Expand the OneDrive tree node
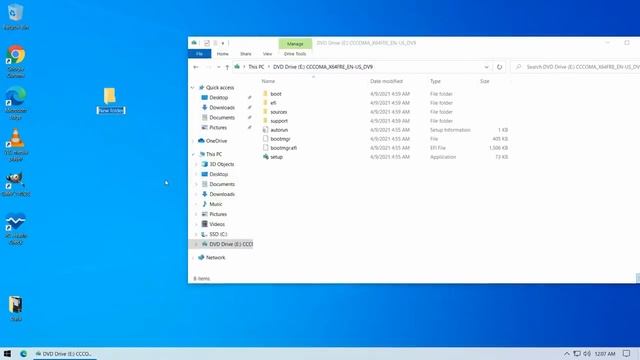 (193, 141)
